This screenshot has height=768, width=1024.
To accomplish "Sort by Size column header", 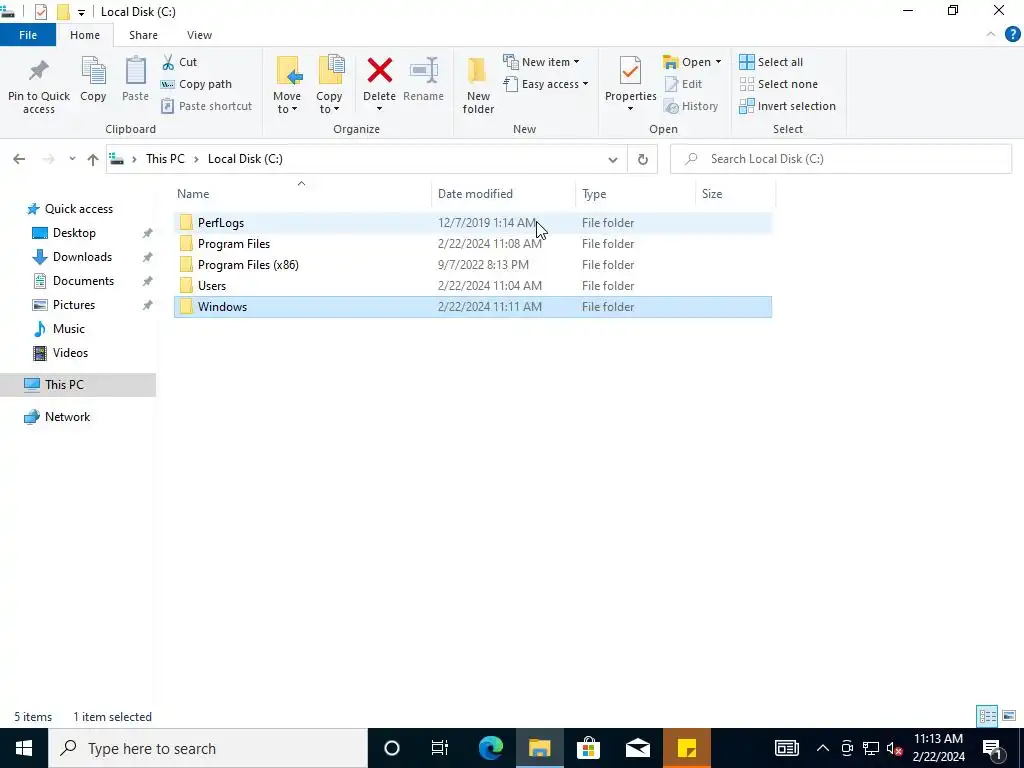I will click(735, 194).
